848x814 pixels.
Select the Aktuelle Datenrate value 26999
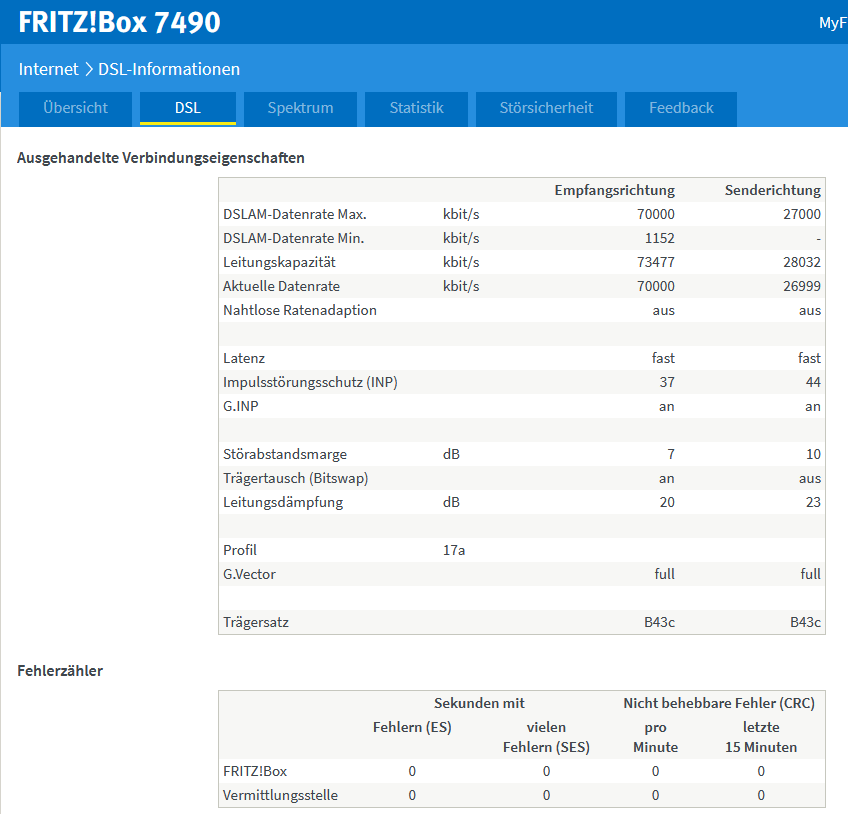tap(802, 286)
